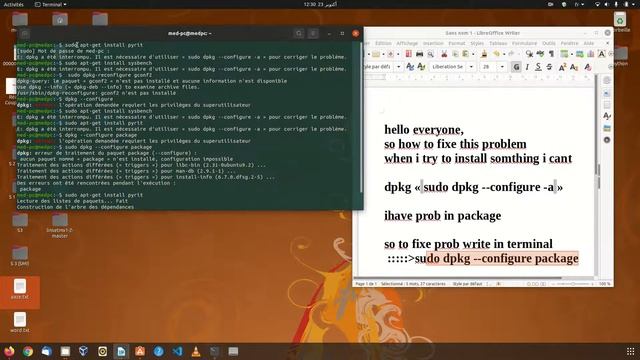Screen dimensions: 640x360
Task: Open the Gallery icon in Writer sidebar
Action: pos(607,128)
